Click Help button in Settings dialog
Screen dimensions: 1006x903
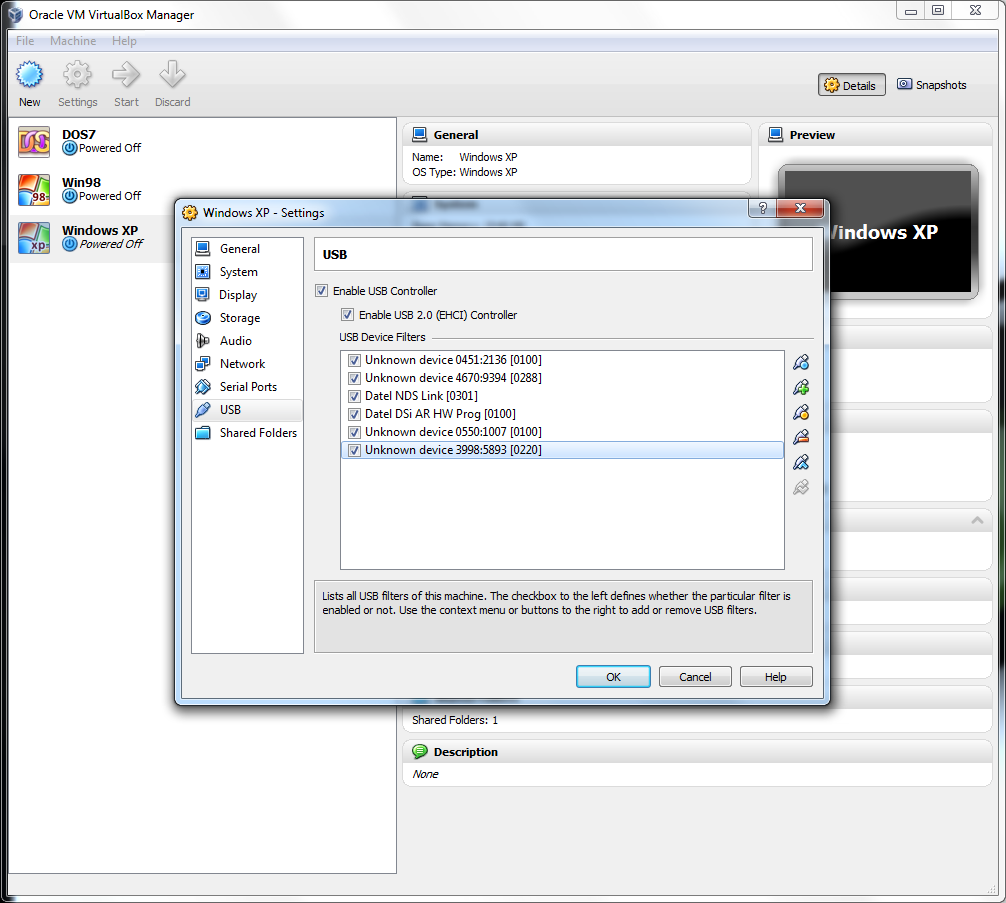[x=776, y=676]
